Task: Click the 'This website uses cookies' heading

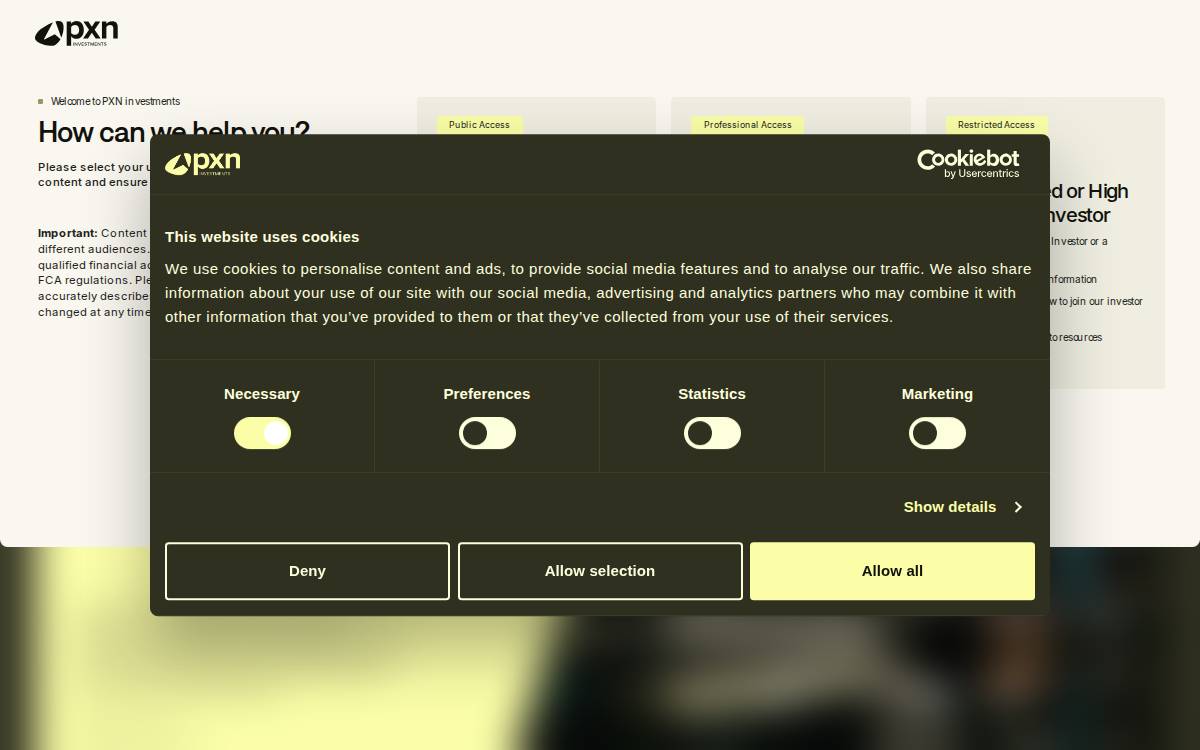Action: coord(262,237)
